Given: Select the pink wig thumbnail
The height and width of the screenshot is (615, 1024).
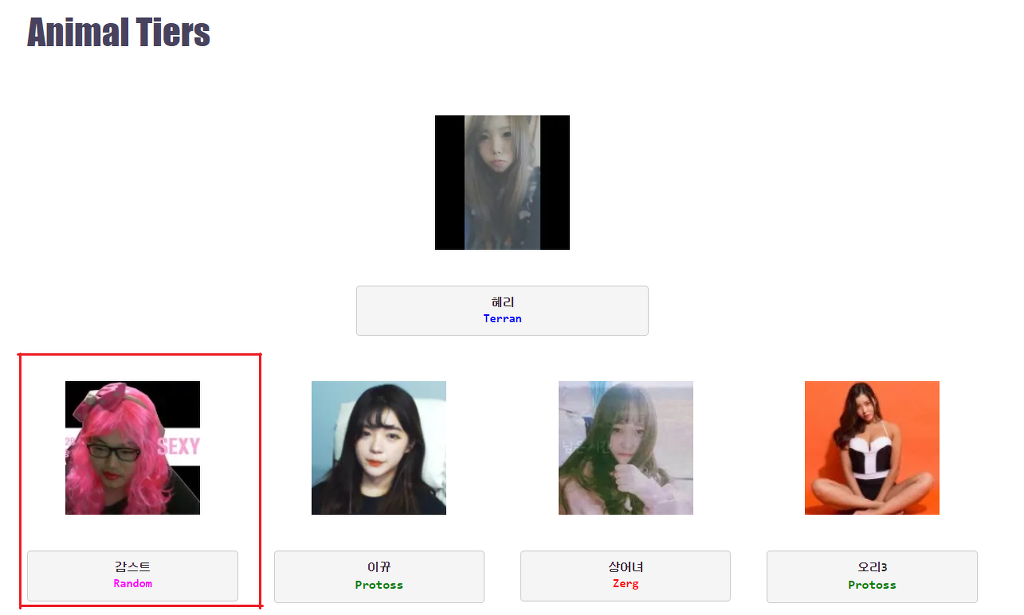Looking at the screenshot, I should (133, 448).
